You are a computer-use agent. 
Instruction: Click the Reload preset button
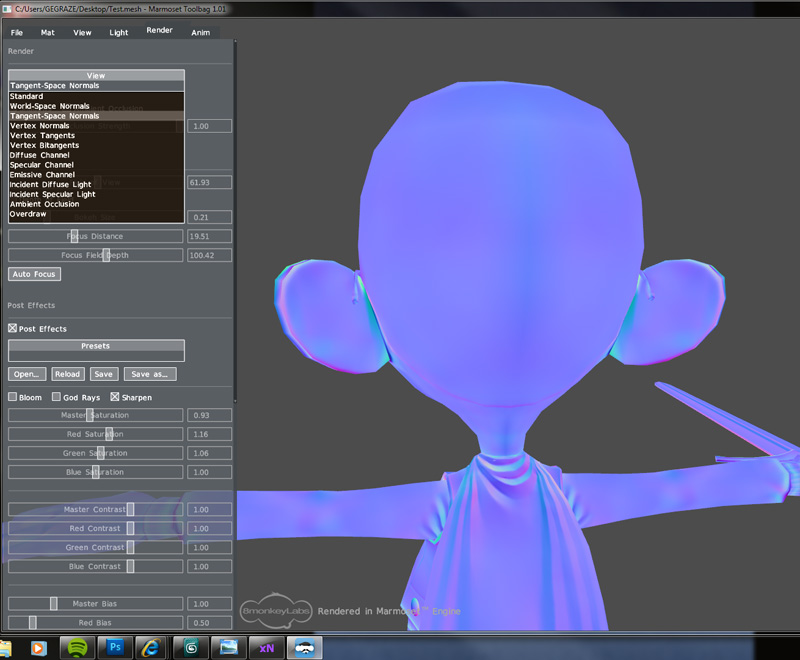(x=67, y=374)
